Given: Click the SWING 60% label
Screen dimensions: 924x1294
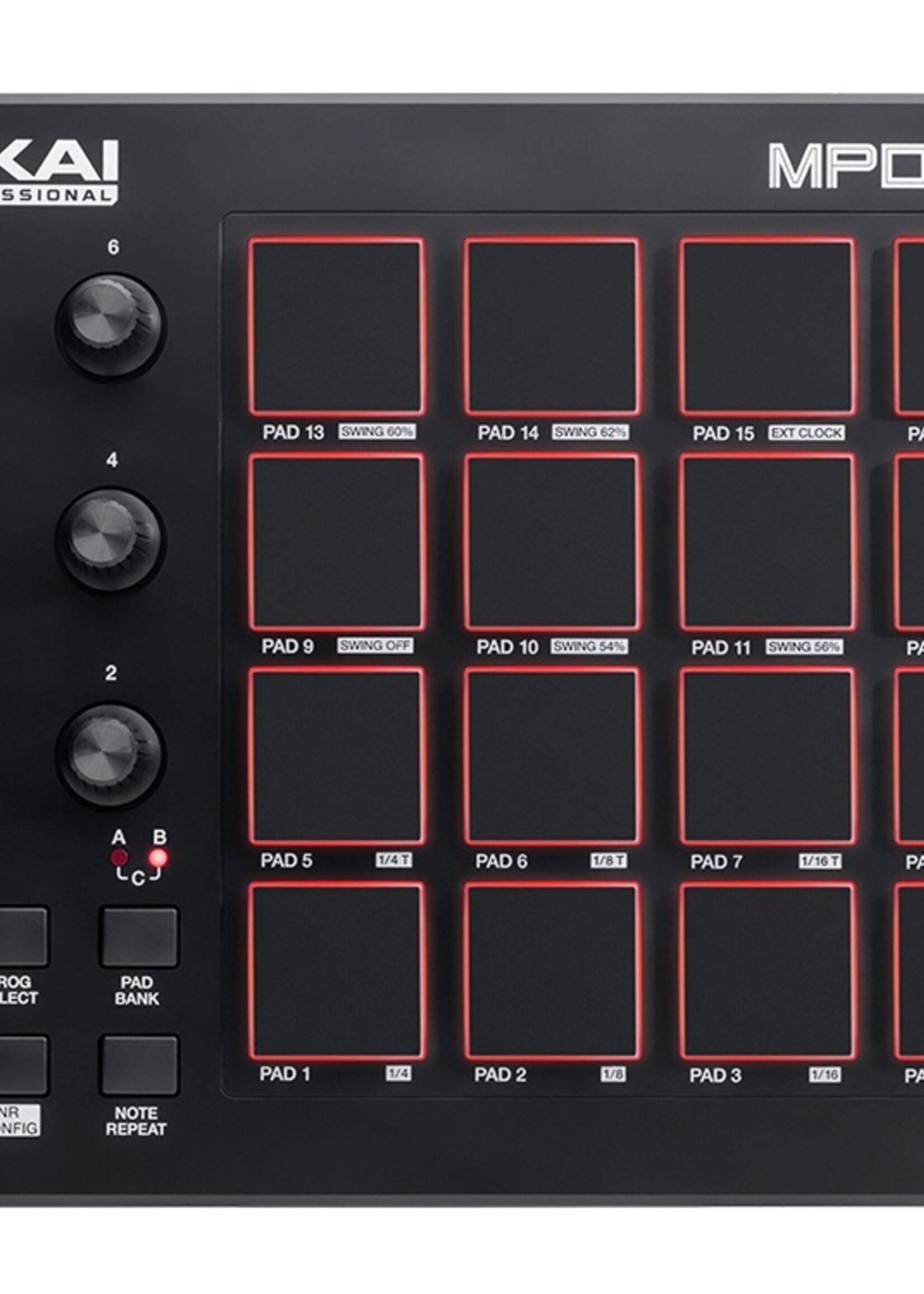Looking at the screenshot, I should pyautogui.click(x=376, y=431).
